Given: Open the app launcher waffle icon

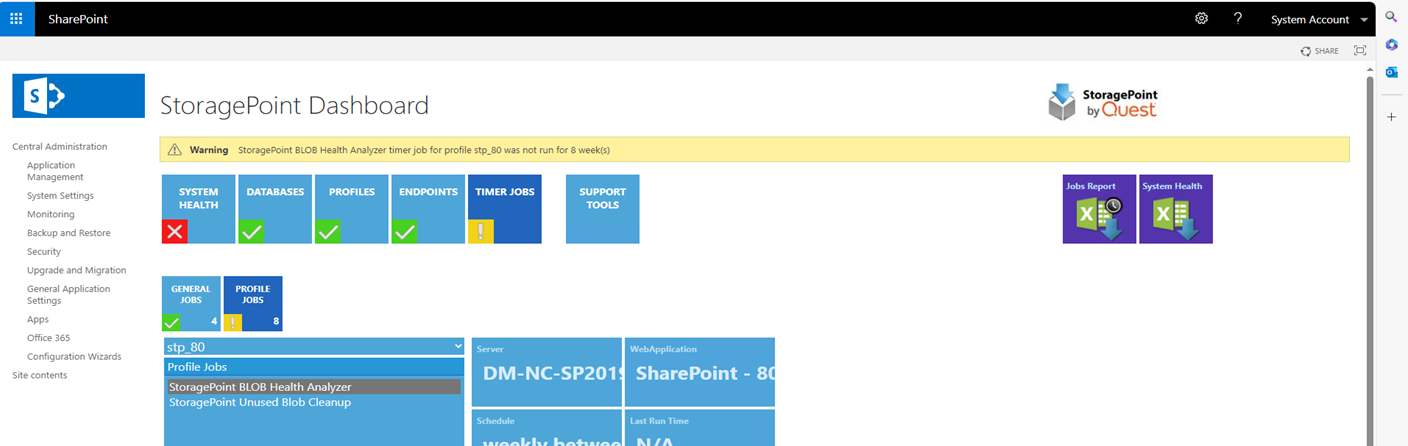Looking at the screenshot, I should coord(16,19).
